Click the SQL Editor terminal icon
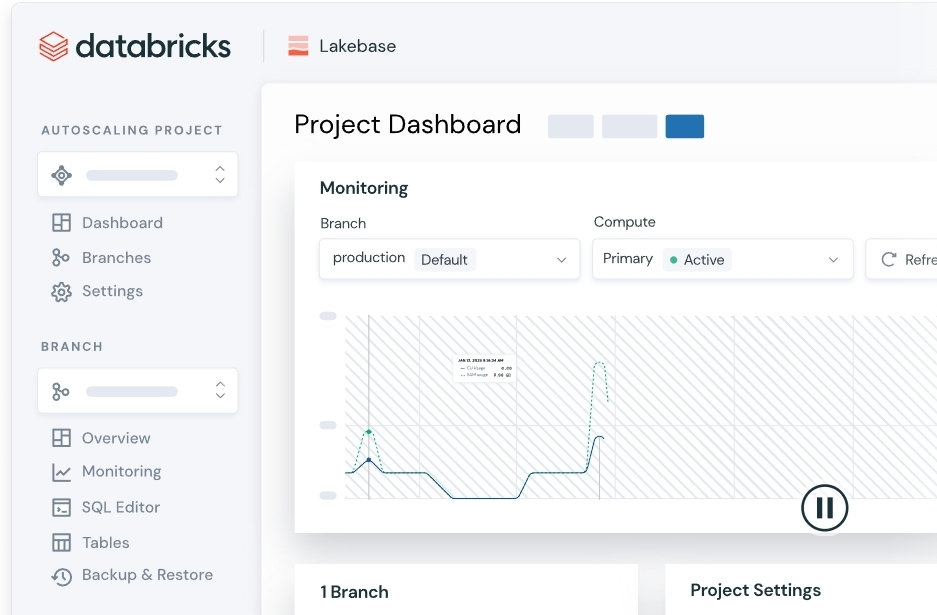Image resolution: width=937 pixels, height=615 pixels. [61, 507]
